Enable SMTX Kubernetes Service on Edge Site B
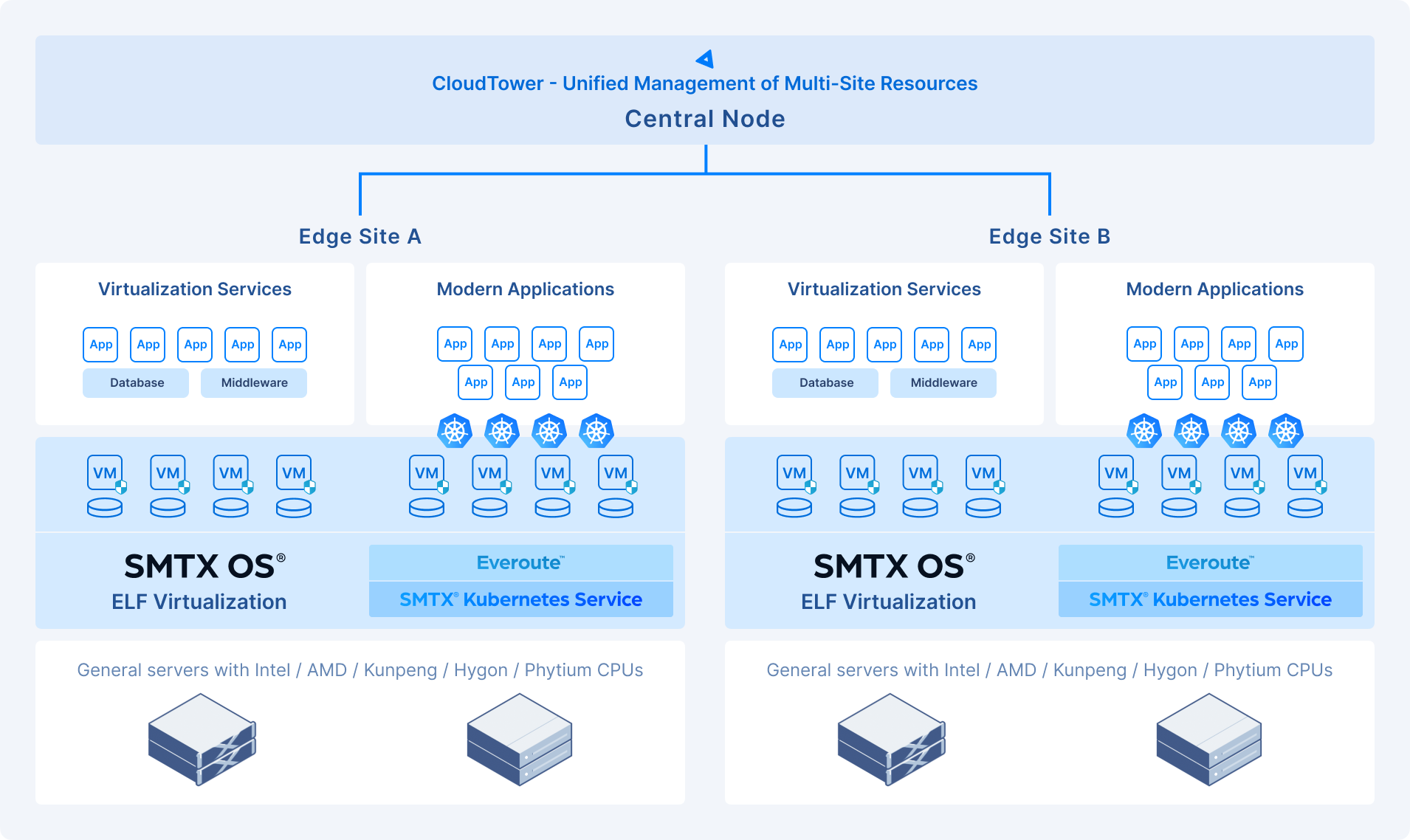 point(1210,599)
